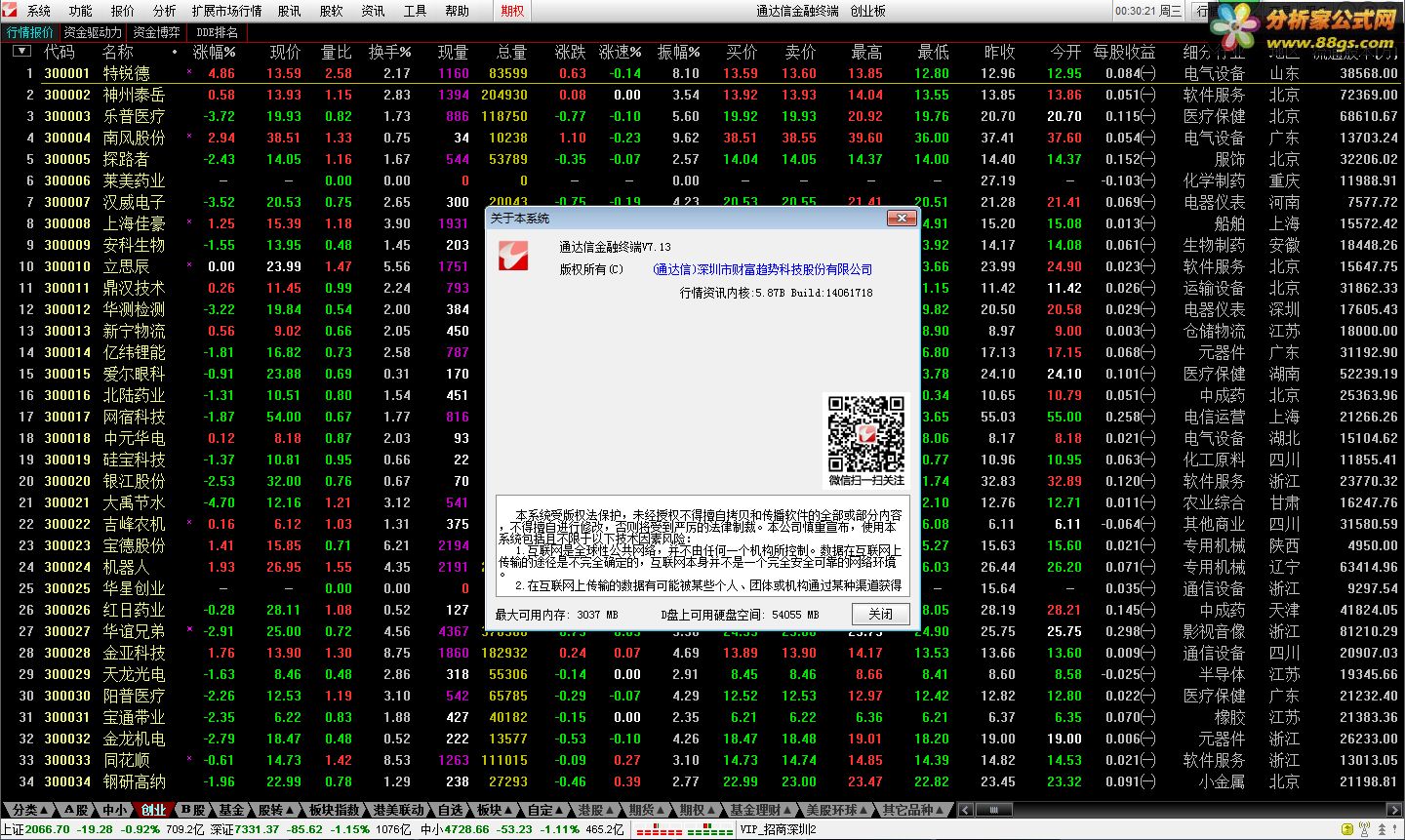Select the 行情报价 tab

(x=30, y=32)
